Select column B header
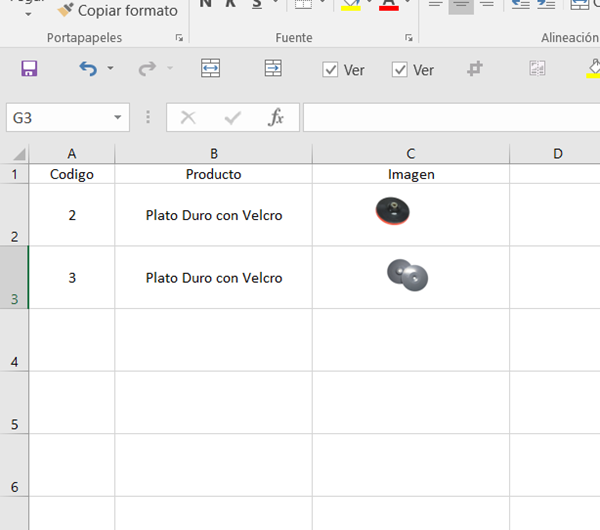 click(214, 154)
